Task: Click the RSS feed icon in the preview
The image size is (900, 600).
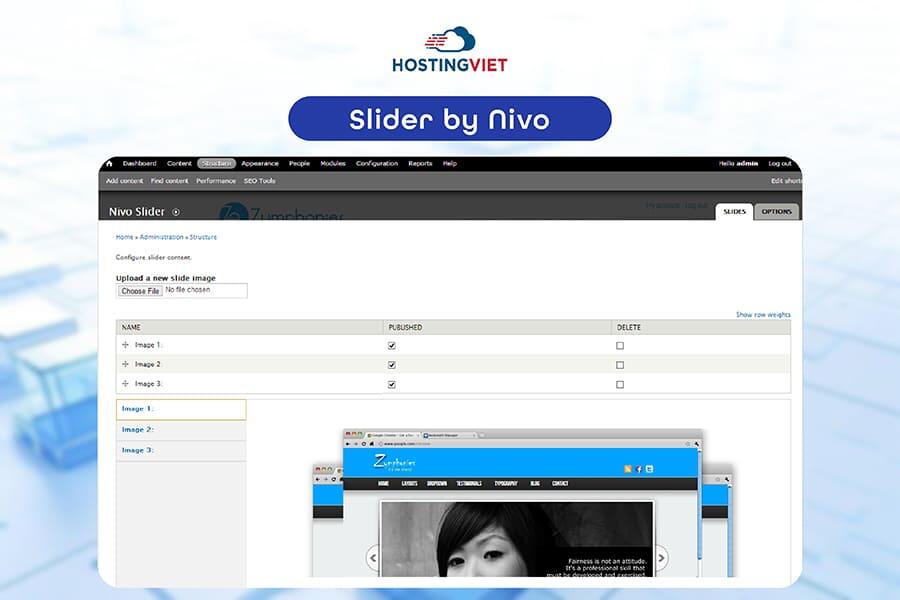Action: [627, 468]
